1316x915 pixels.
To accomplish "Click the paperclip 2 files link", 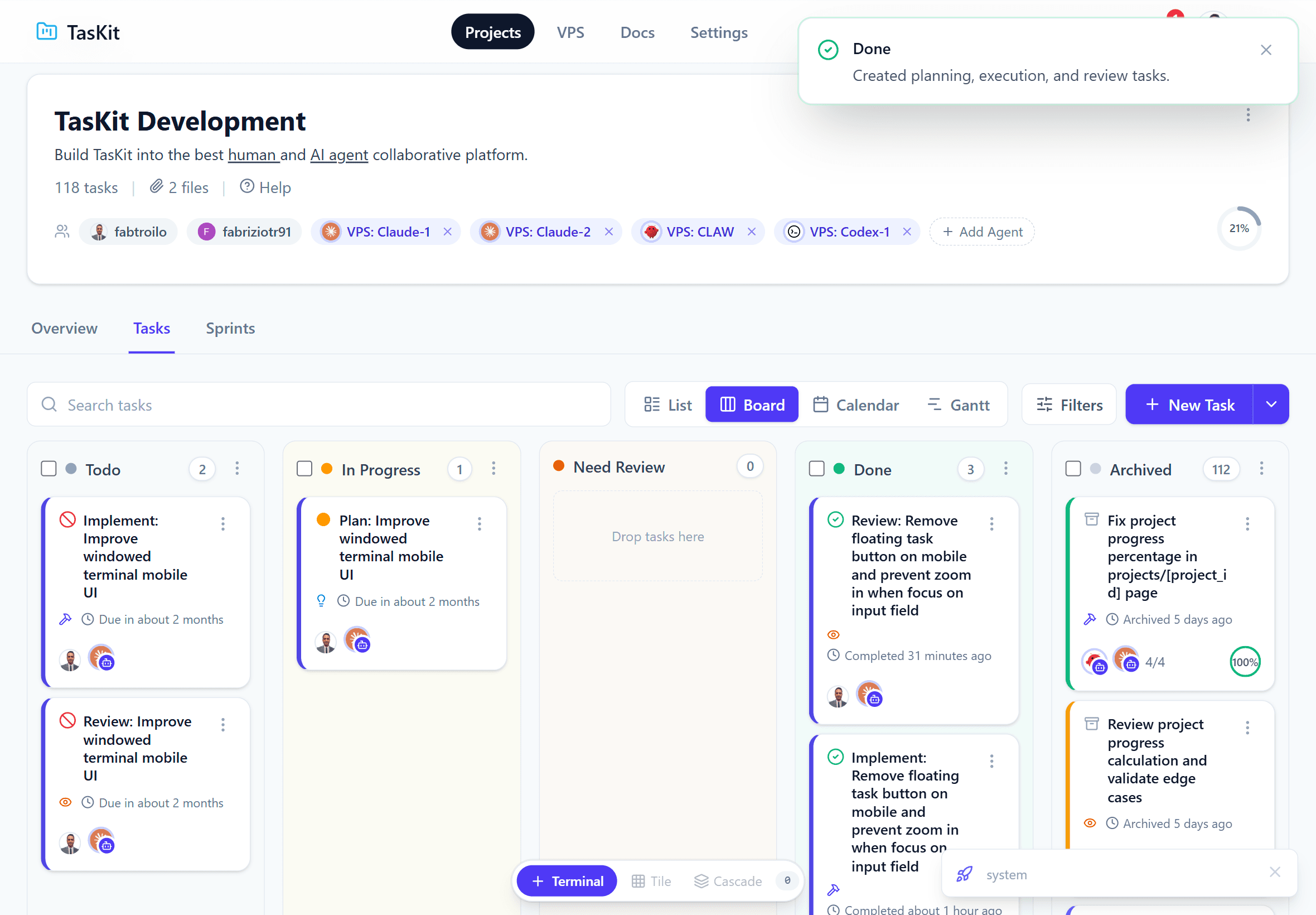I will (x=180, y=187).
